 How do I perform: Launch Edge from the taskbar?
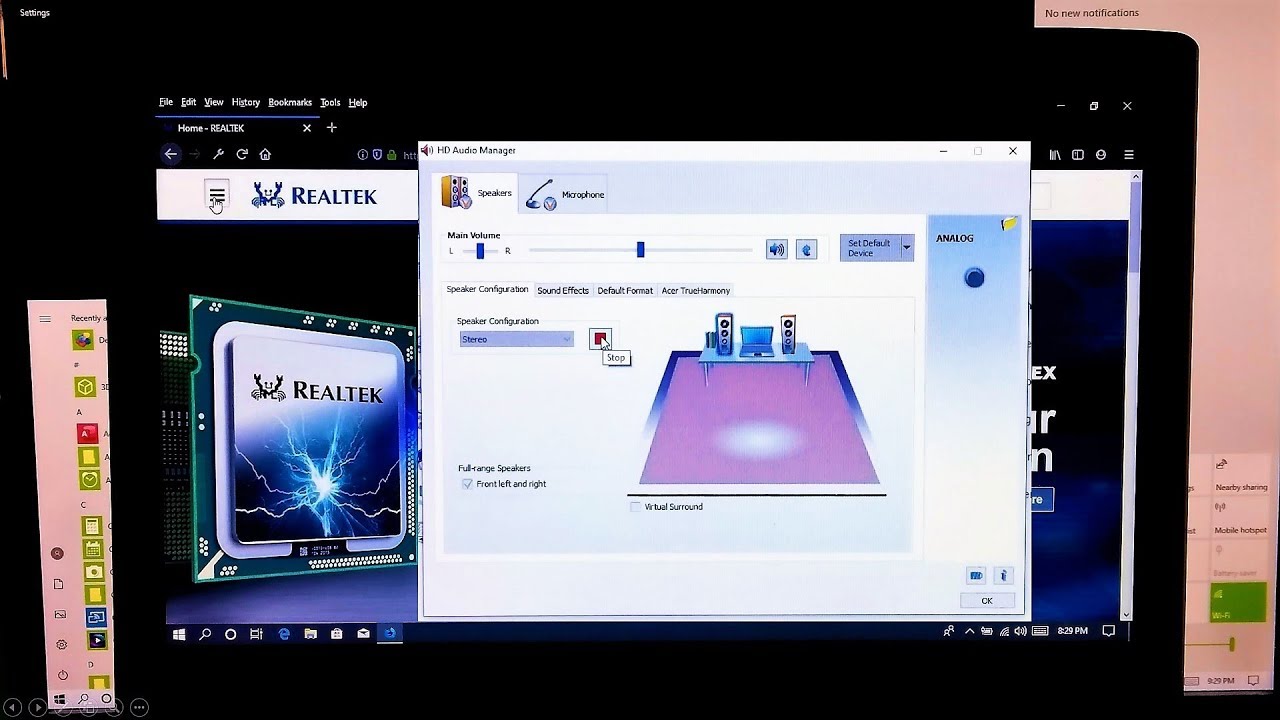[x=285, y=634]
